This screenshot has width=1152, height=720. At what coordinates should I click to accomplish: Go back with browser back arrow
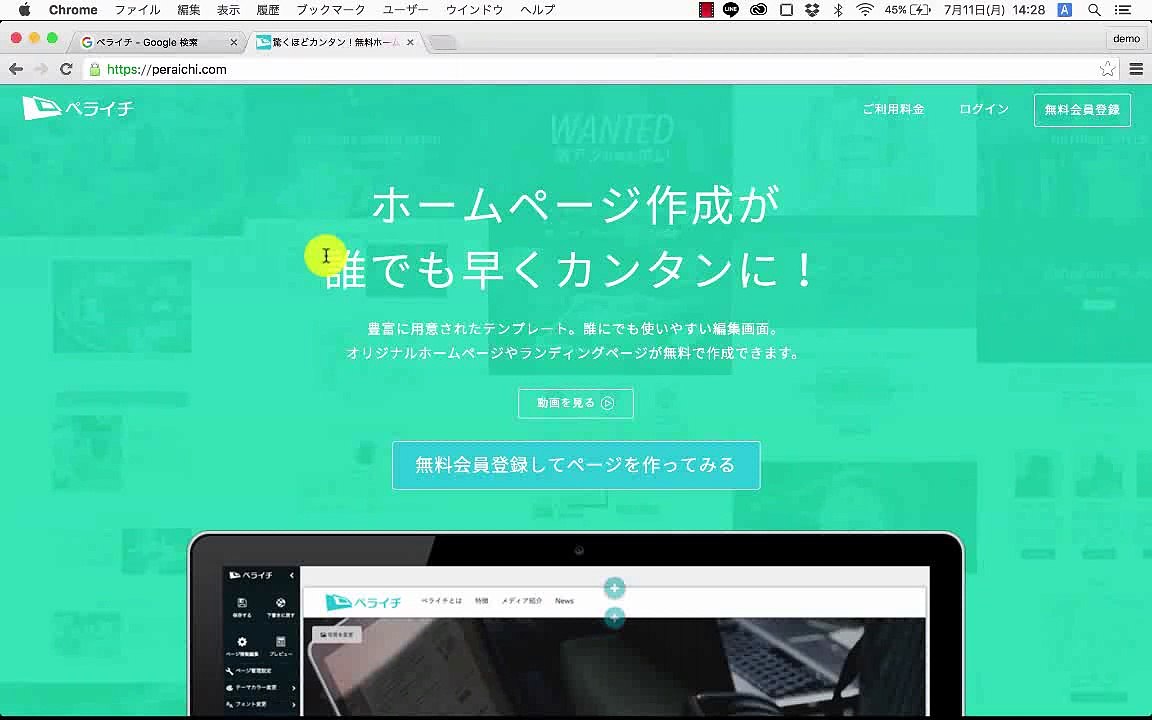click(x=16, y=69)
